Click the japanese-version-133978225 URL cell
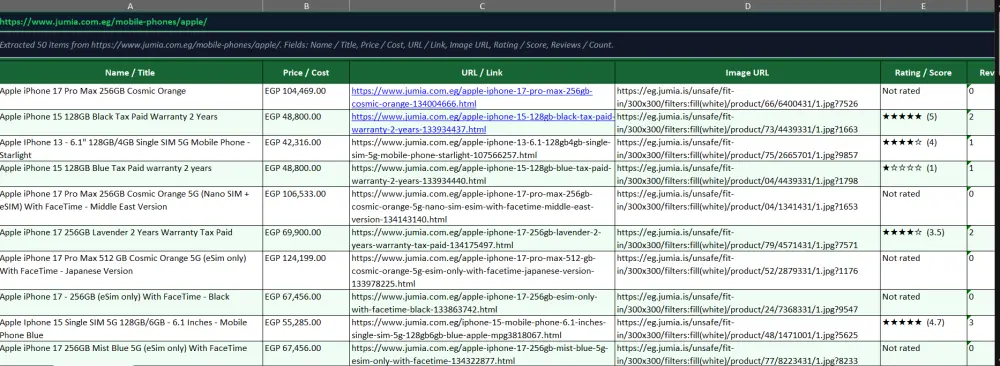Screen dimensions: 1000x366 click(x=482, y=270)
